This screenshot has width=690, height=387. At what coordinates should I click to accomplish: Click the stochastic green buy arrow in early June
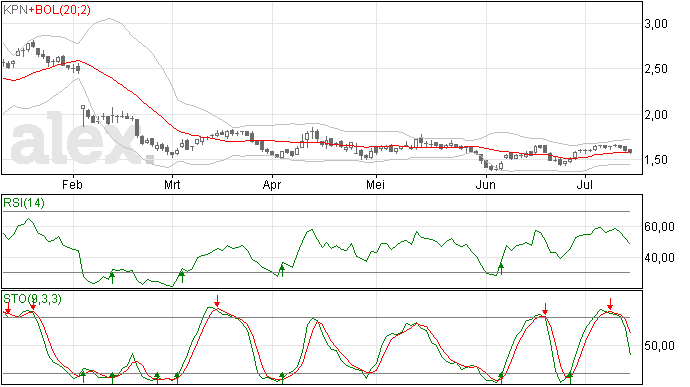tap(500, 377)
